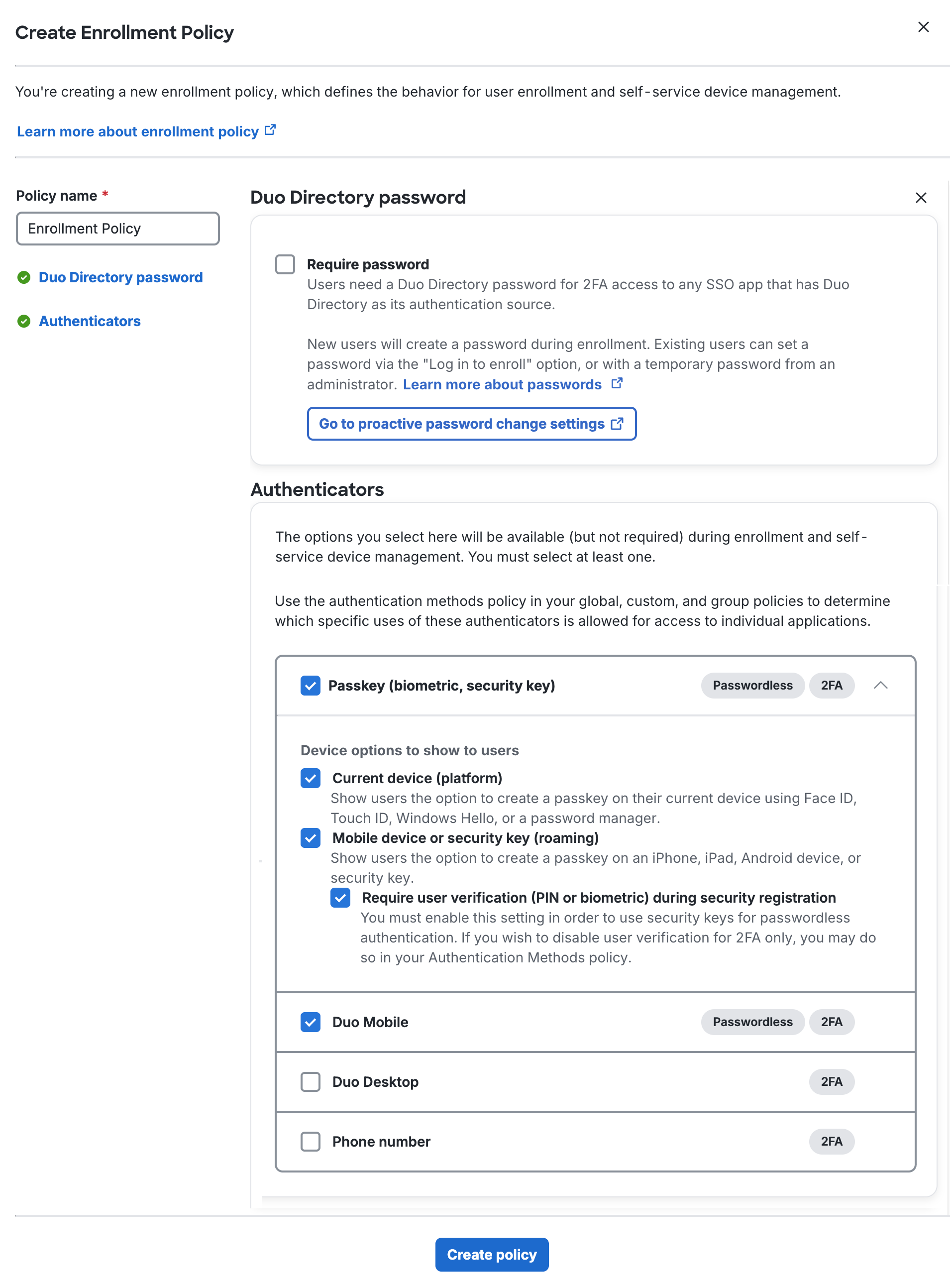Click green checkmark beside Duo Directory password
Image resolution: width=950 pixels, height=1288 pixels.
(23, 278)
